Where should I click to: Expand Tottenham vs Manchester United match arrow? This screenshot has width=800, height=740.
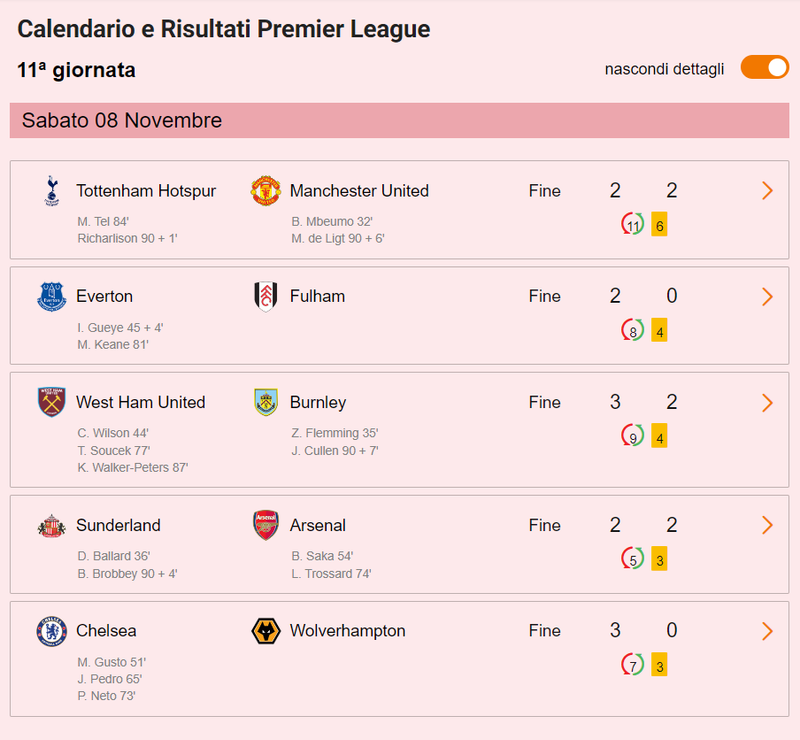(x=767, y=191)
